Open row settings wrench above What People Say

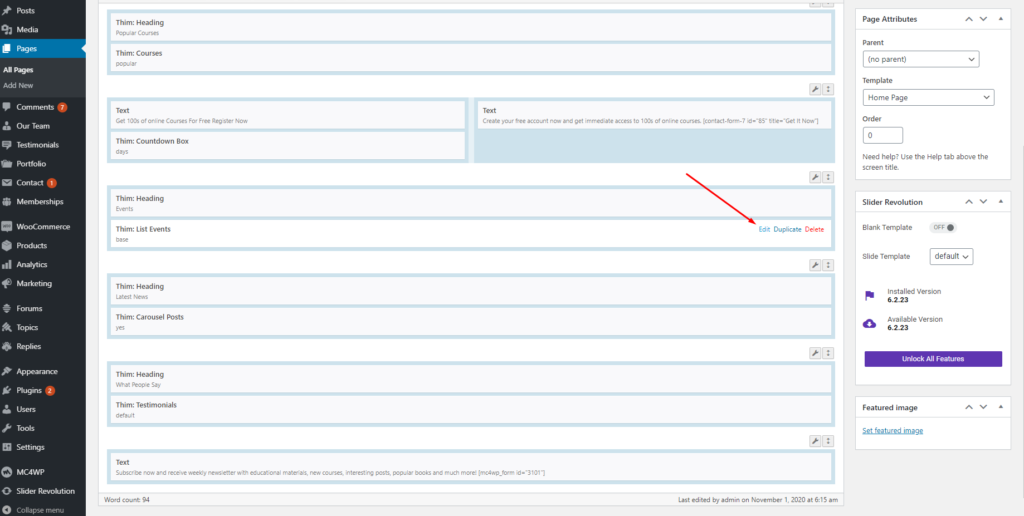[815, 353]
